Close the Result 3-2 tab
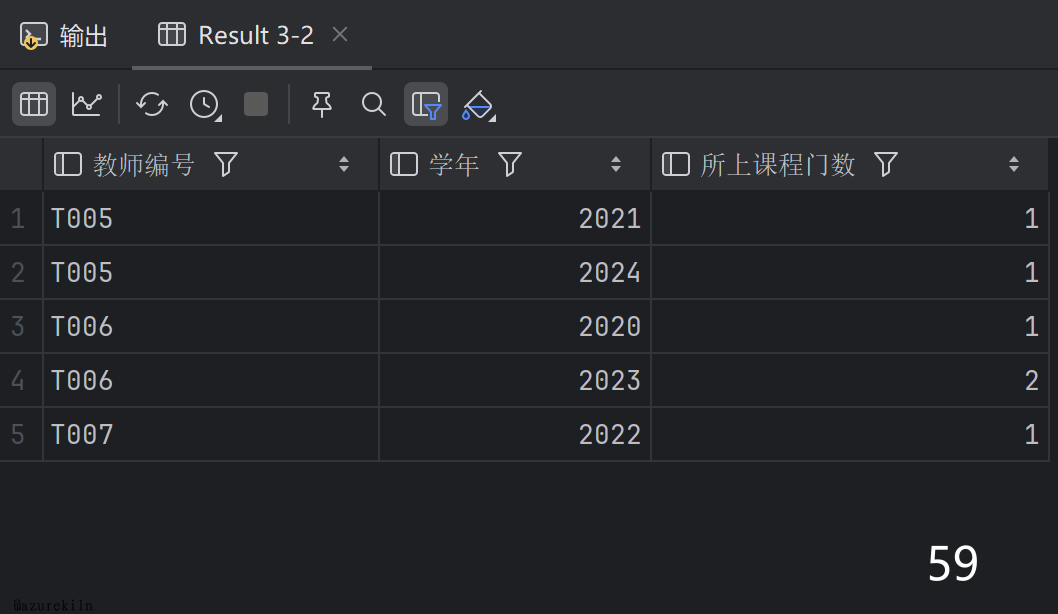The width and height of the screenshot is (1058, 614). click(340, 35)
